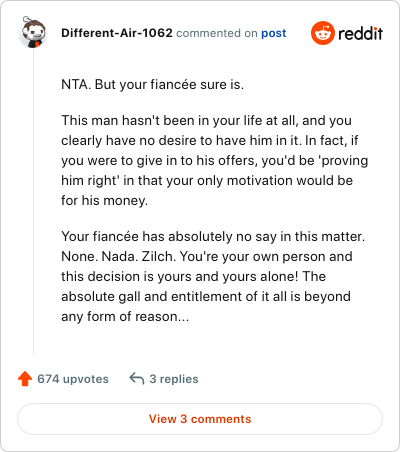Open the blue 'post' link
This screenshot has width=400, height=452.
coord(274,33)
